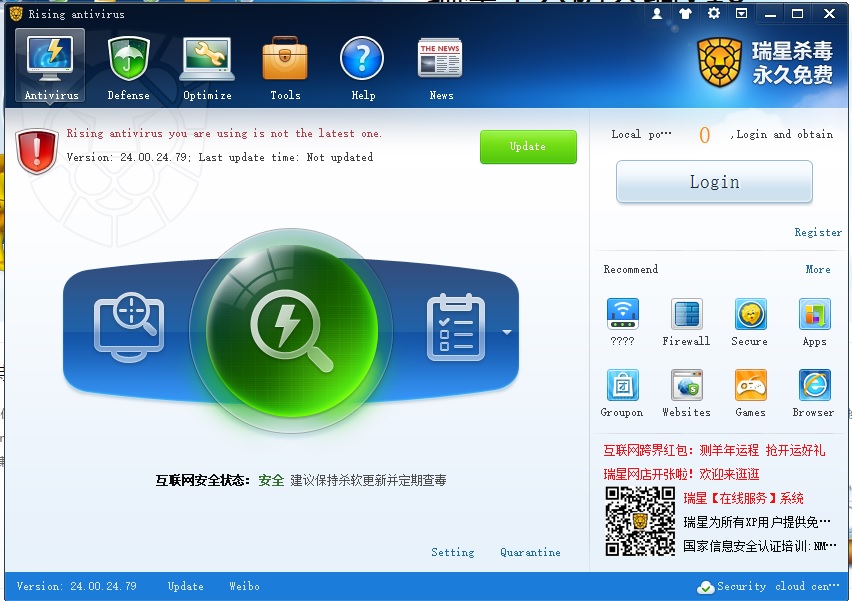The height and width of the screenshot is (601, 852).
Task: Click the More link in Recommend
Action: 818,270
